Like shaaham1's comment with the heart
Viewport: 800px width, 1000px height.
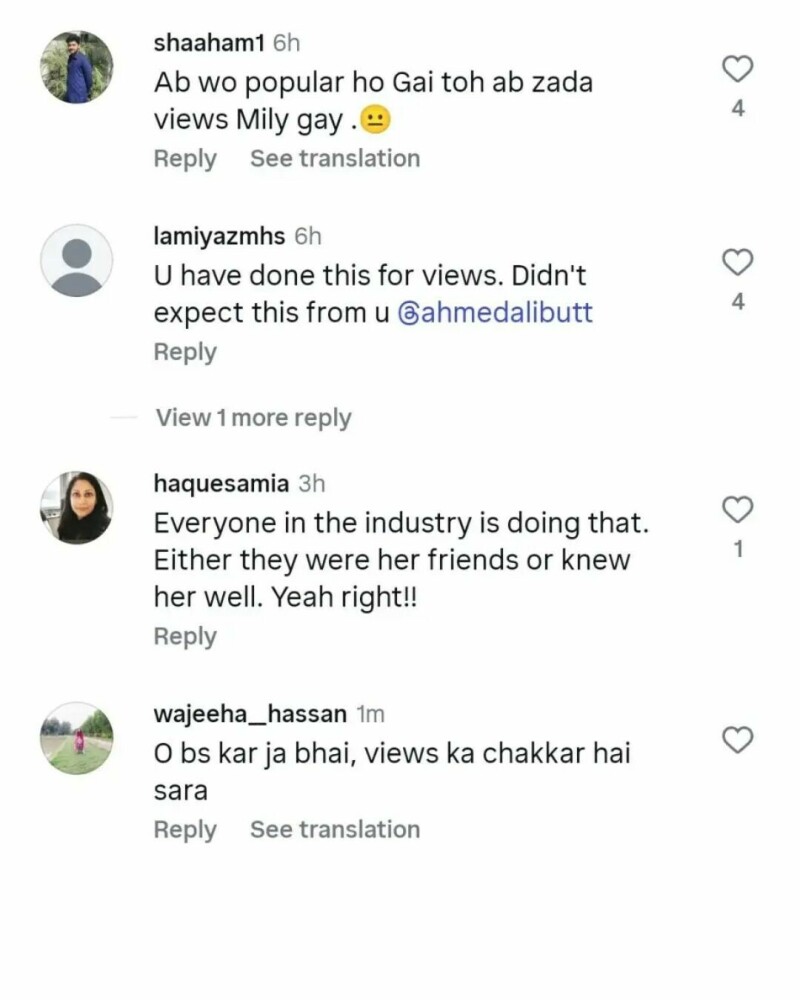pos(737,69)
